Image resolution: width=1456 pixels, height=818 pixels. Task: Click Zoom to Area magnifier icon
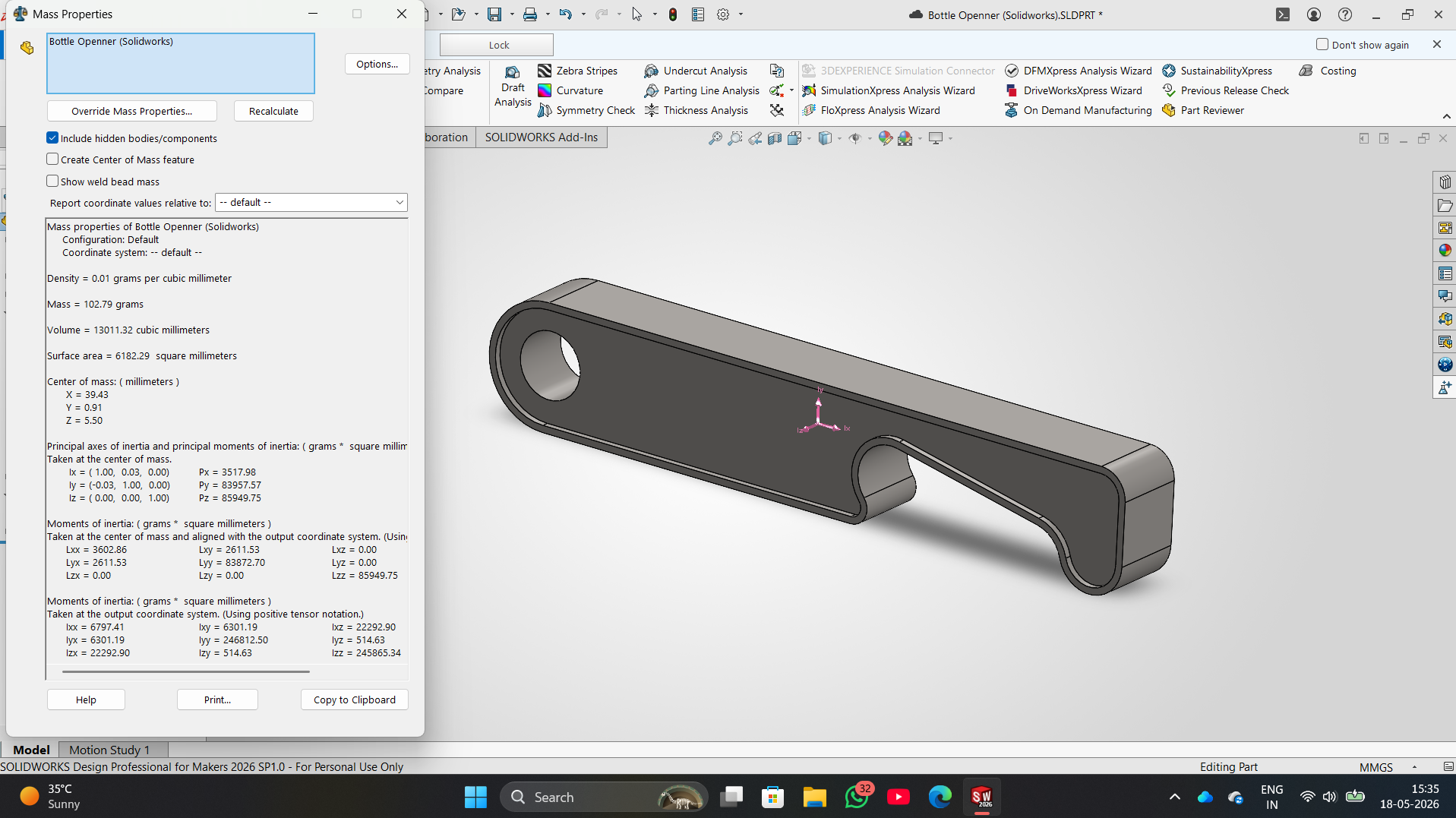tap(735, 138)
